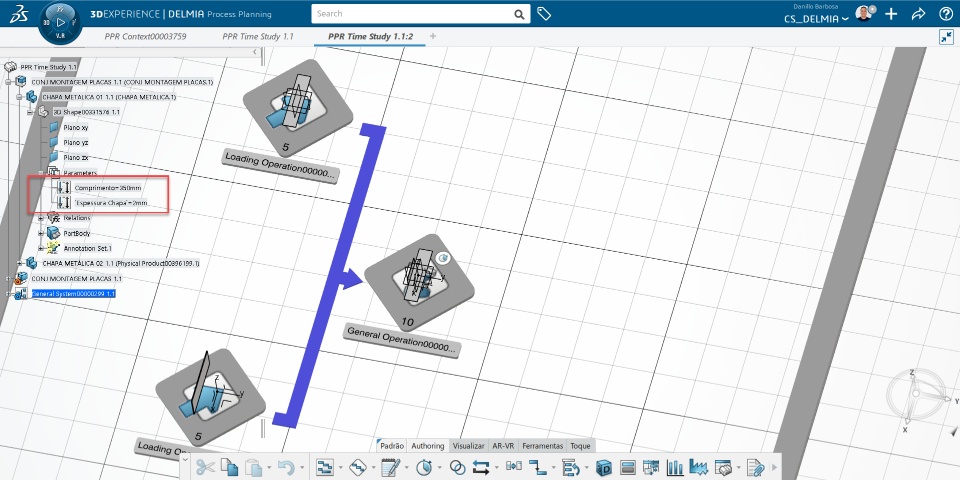The height and width of the screenshot is (480, 960).
Task: Expand the Annotation Set.1 node
Action: (x=41, y=248)
